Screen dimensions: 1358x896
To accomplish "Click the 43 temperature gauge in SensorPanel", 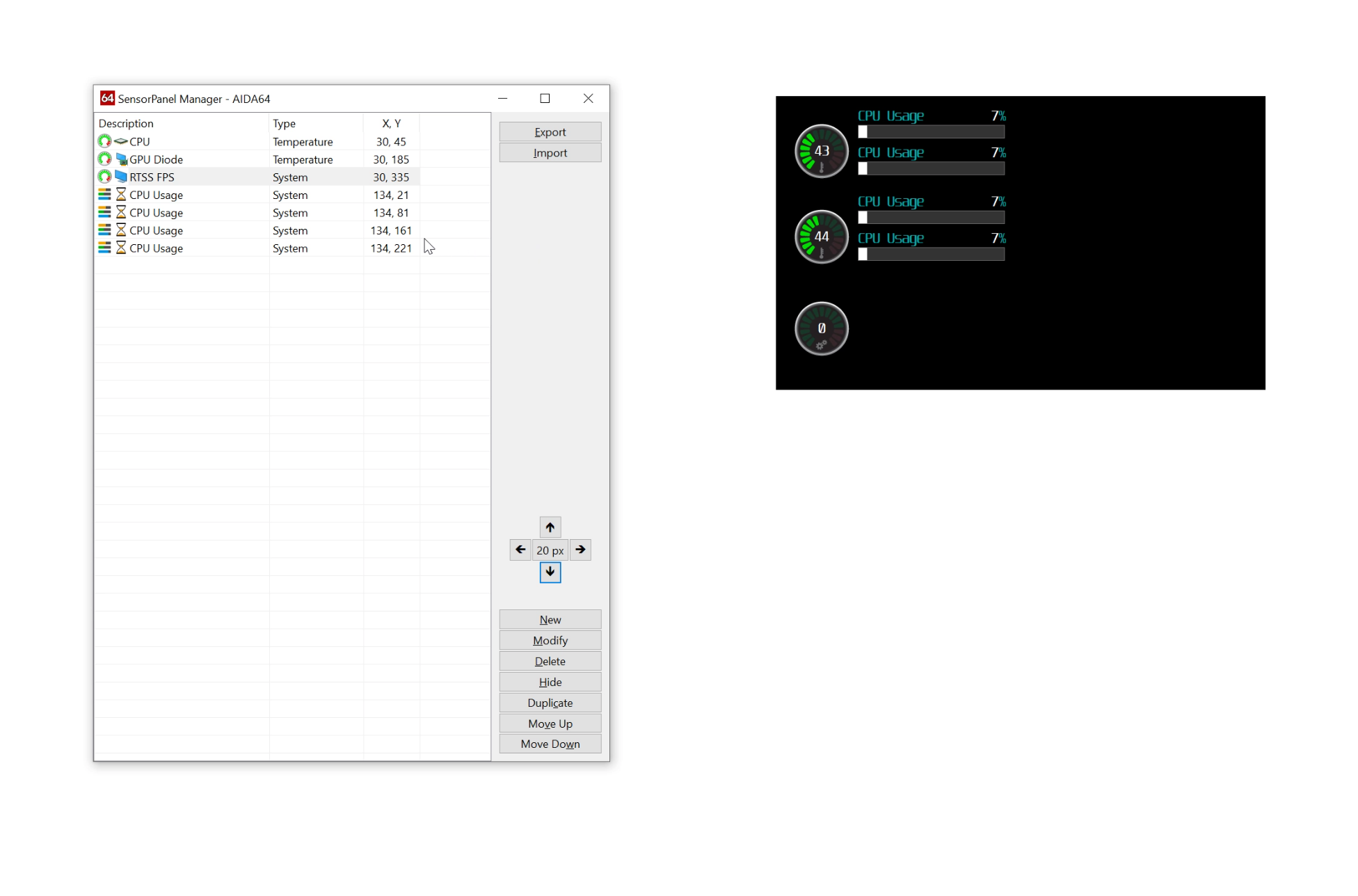I will pos(822,151).
